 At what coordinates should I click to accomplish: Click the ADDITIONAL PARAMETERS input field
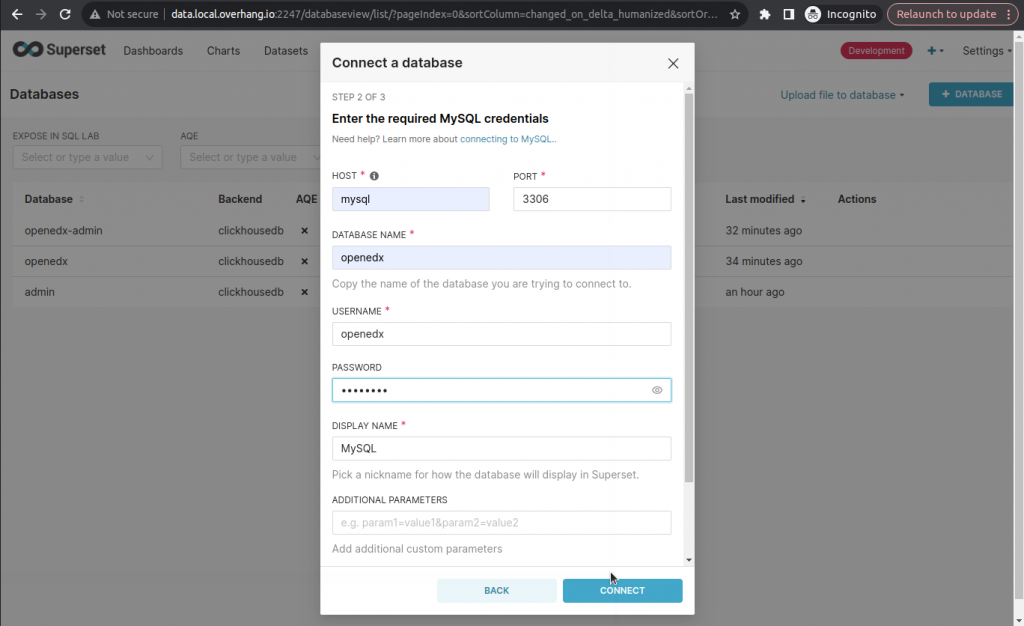pyautogui.click(x=501, y=523)
